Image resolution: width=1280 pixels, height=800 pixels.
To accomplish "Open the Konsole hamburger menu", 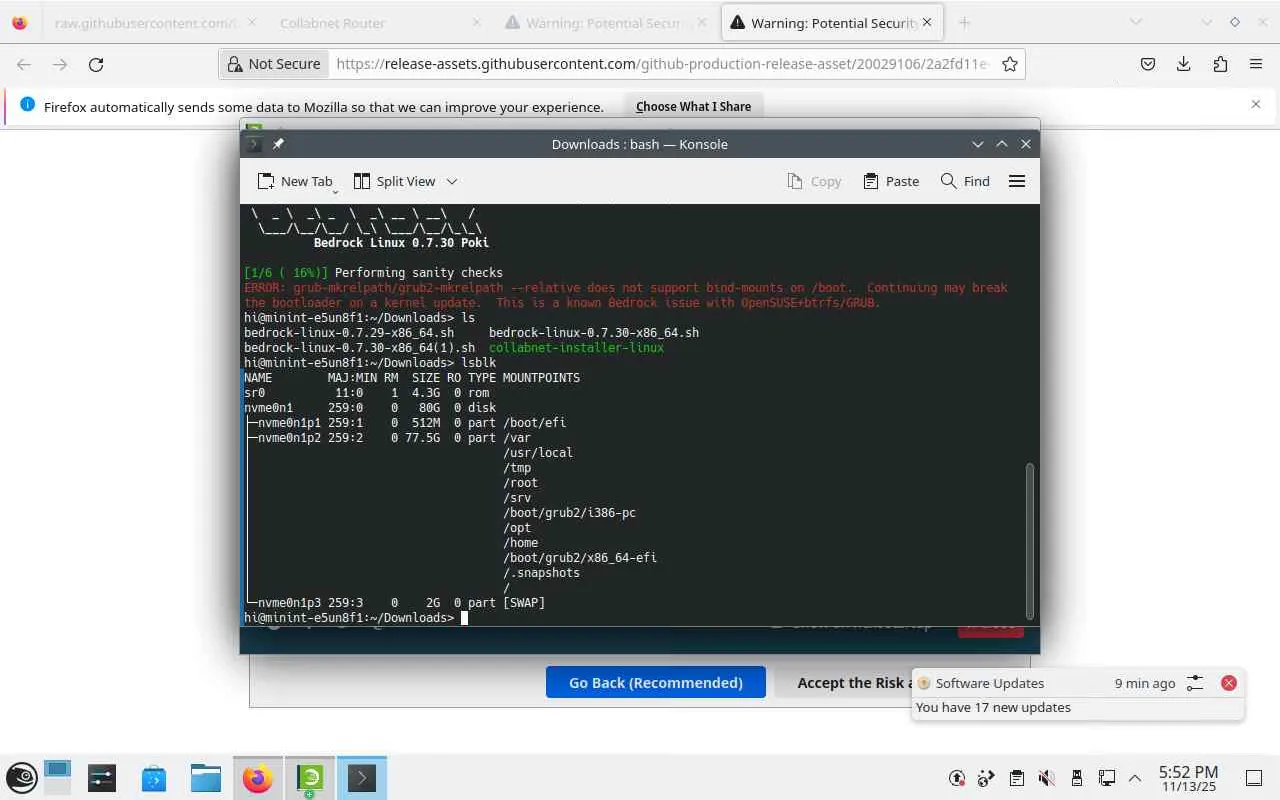I will point(1017,181).
